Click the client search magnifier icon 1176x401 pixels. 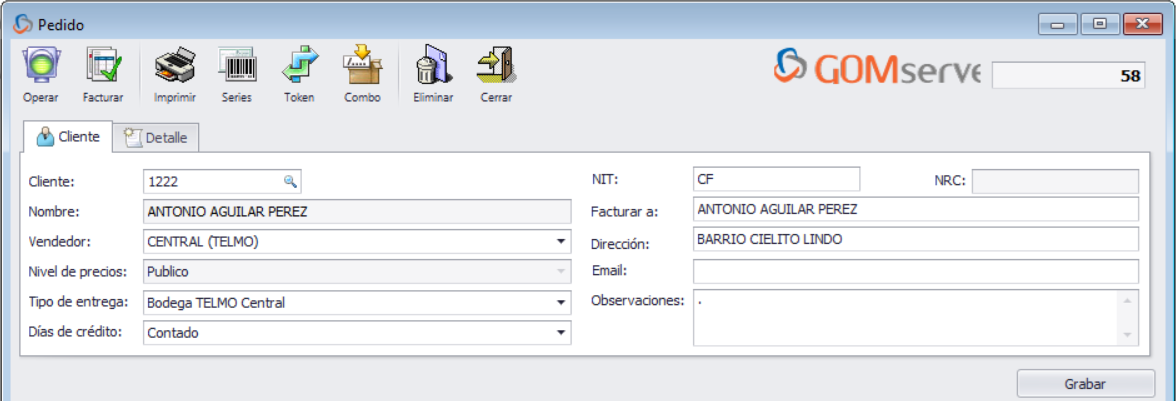(290, 181)
